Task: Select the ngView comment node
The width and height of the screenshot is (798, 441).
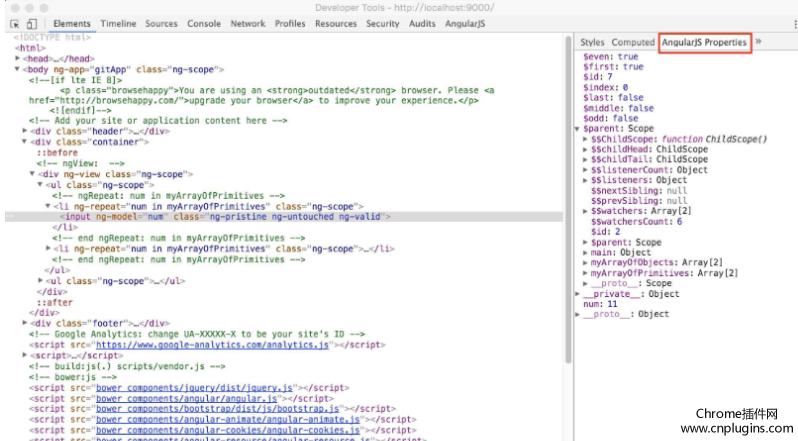Action: coord(80,163)
